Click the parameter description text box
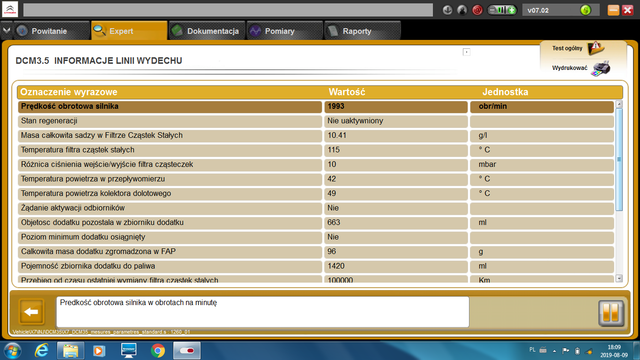The width and height of the screenshot is (640, 360). pyautogui.click(x=262, y=312)
